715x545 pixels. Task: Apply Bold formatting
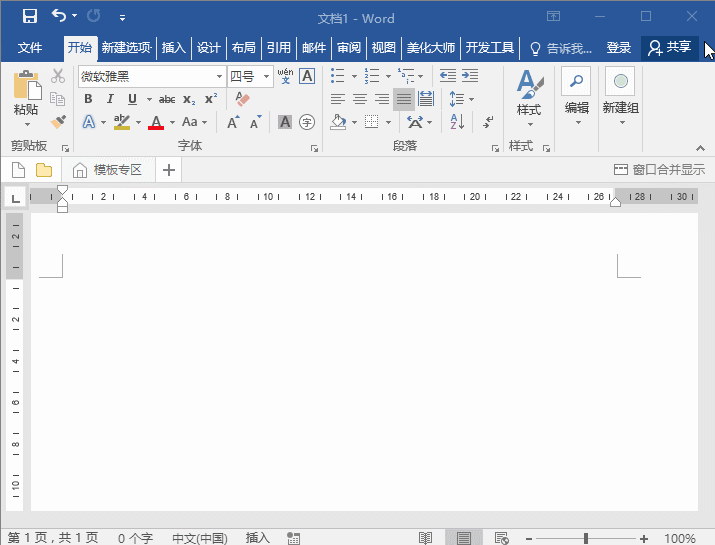88,99
